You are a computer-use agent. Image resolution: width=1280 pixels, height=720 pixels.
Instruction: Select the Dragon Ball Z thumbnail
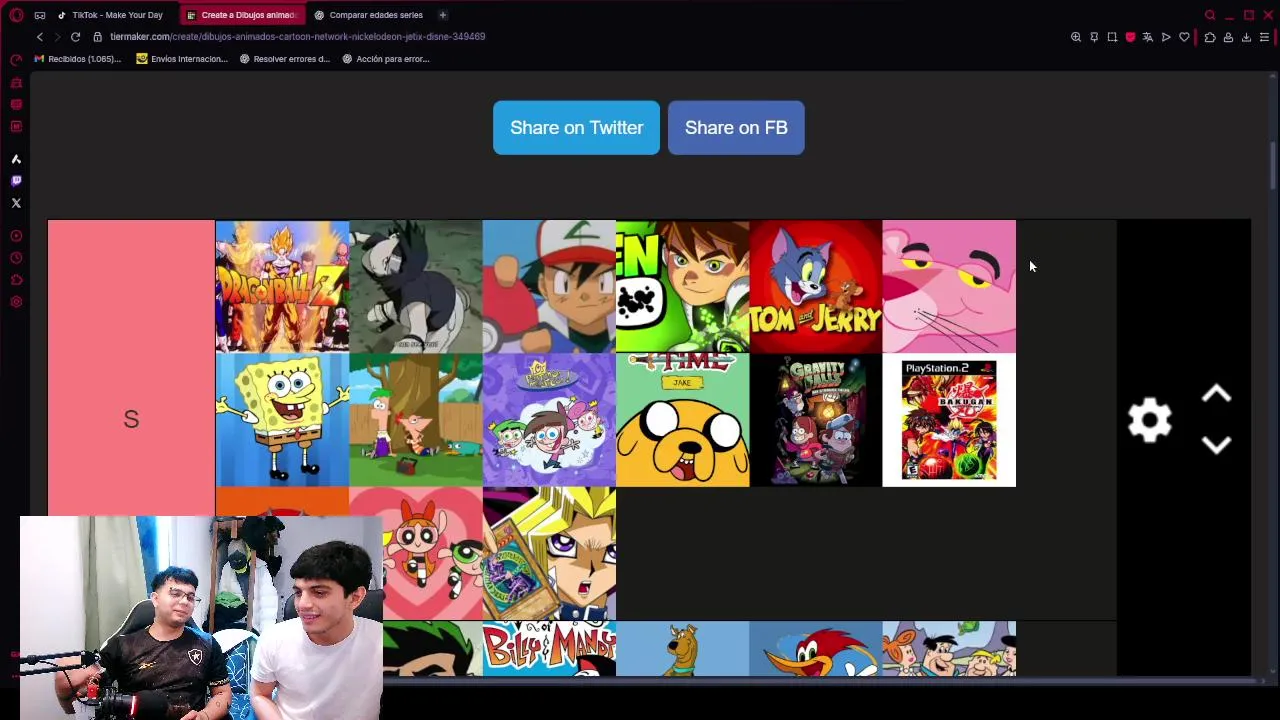pos(282,287)
